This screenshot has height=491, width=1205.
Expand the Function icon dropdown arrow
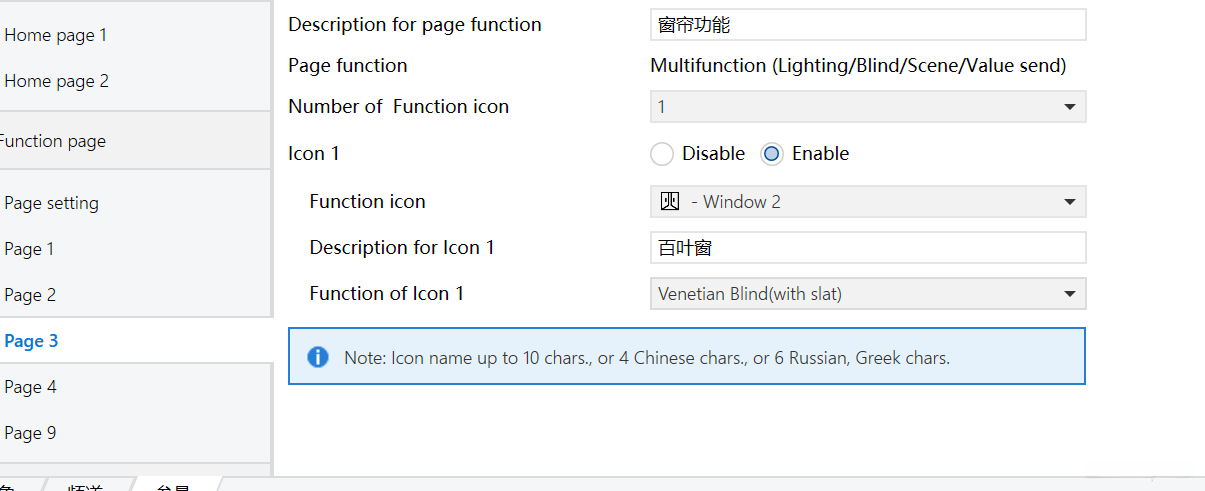1070,202
